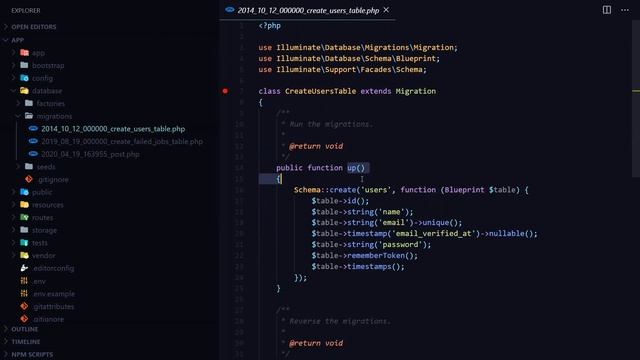Close the create_users_table.php tab
Screen dimensions: 640x360
pos(386,10)
